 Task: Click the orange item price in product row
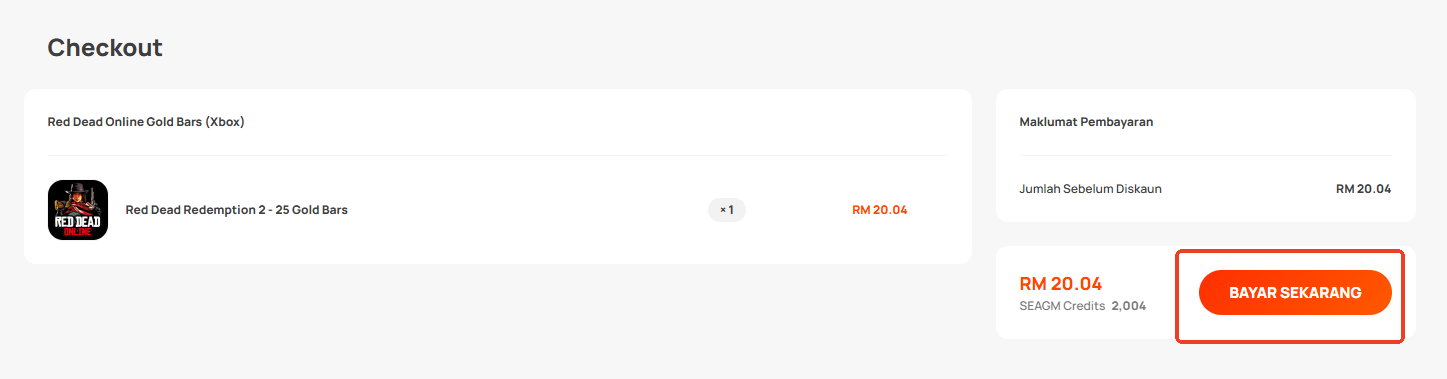[880, 210]
